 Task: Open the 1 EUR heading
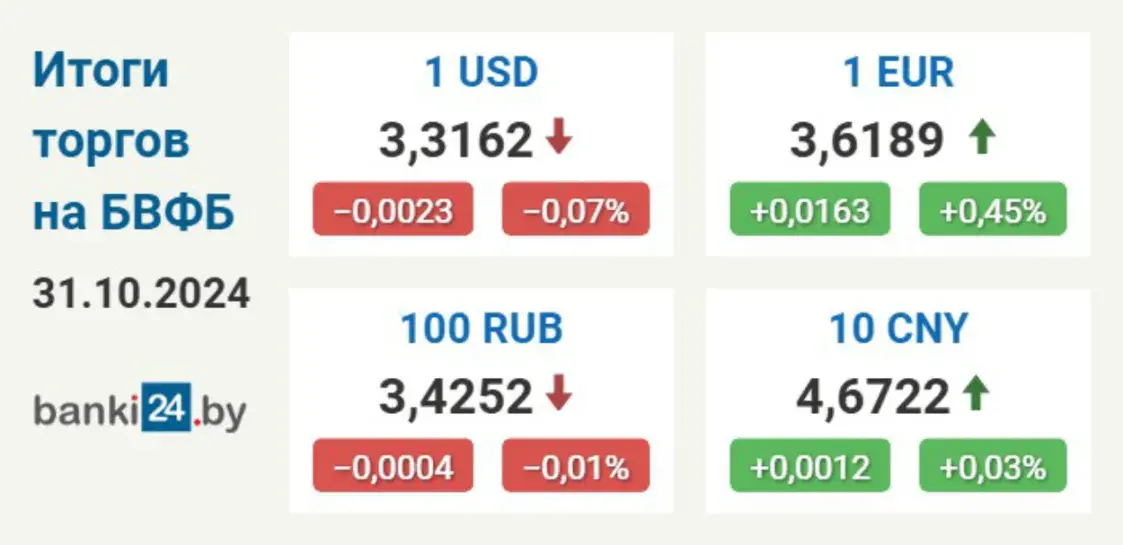898,72
